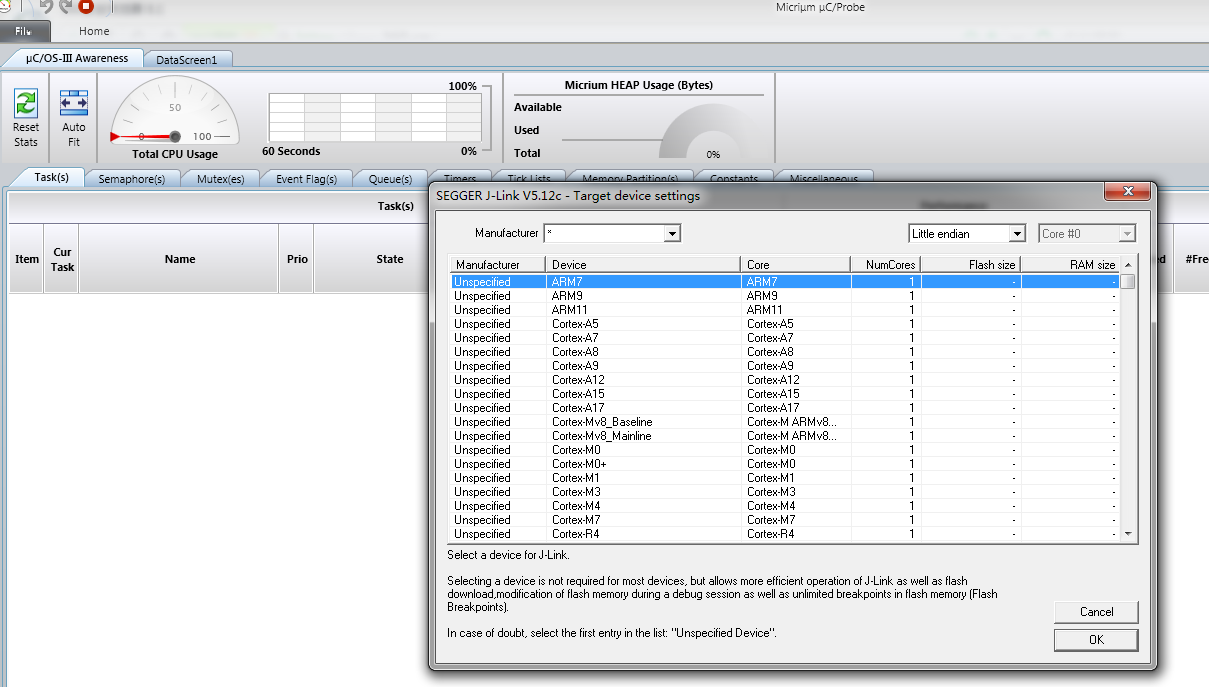
Task: Open the Task(s) tab
Action: coord(52,178)
